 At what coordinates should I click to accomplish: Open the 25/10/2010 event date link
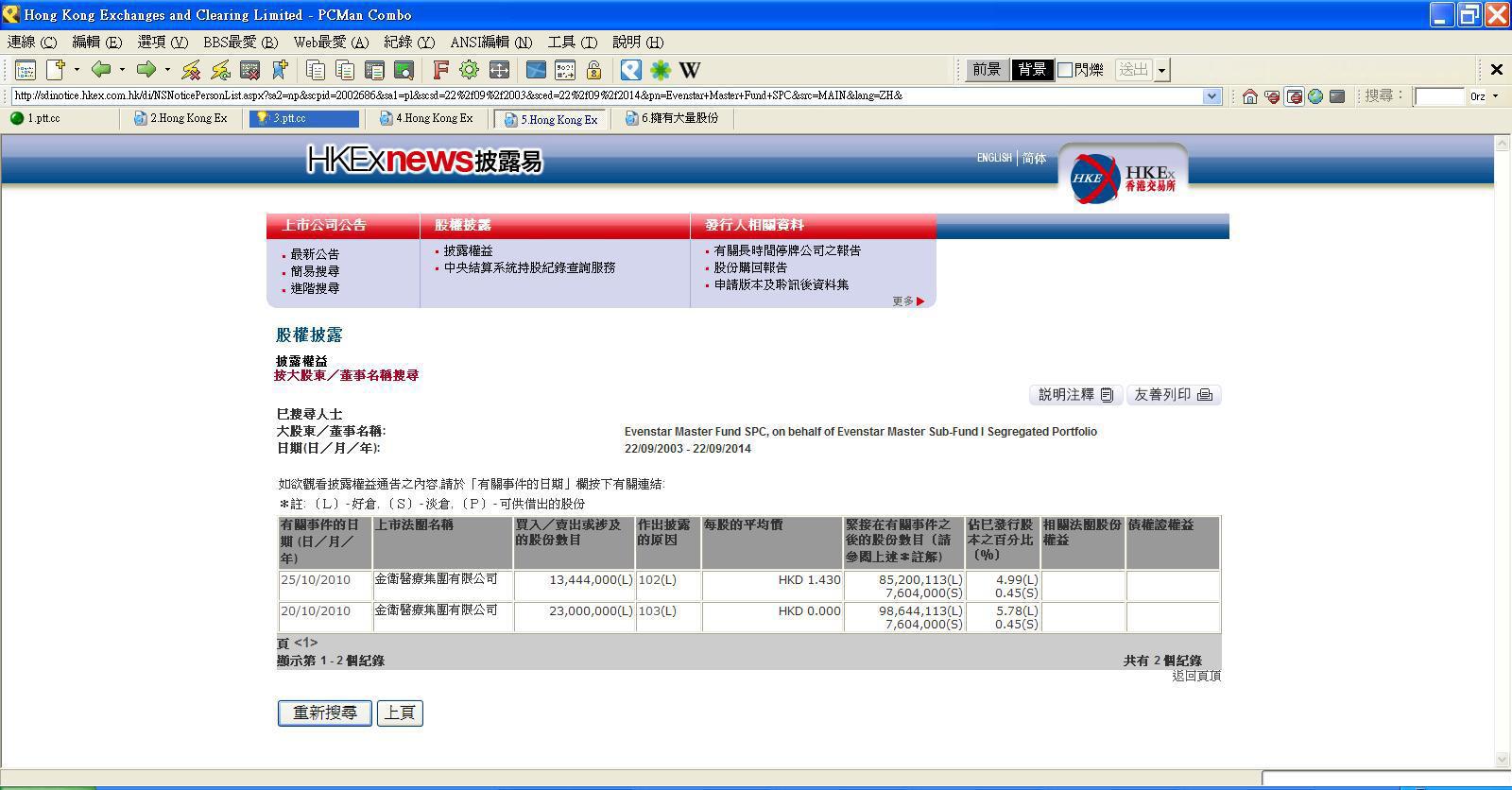316,580
